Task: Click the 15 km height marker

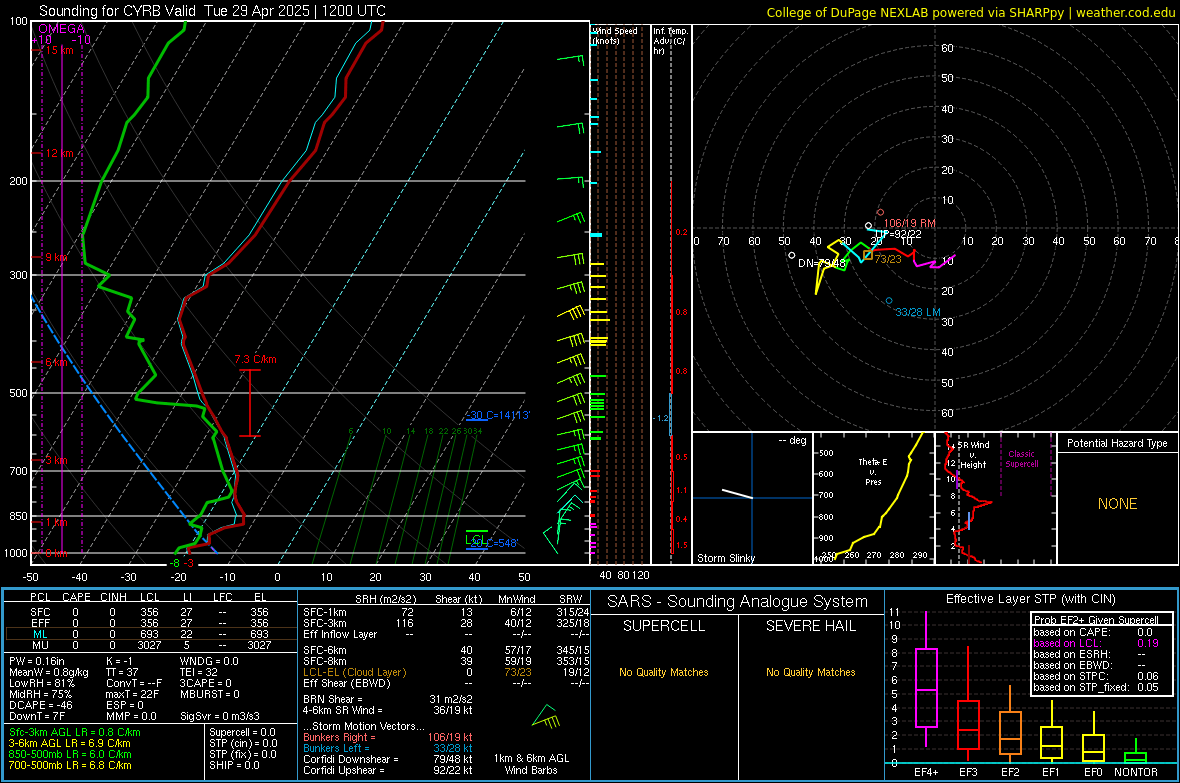Action: pos(59,50)
